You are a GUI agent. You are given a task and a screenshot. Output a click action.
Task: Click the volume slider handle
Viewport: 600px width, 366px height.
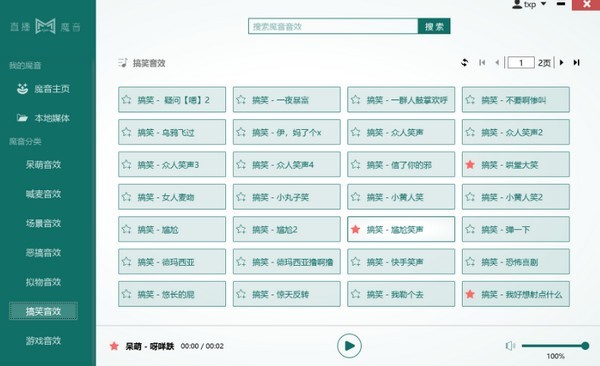tap(585, 346)
